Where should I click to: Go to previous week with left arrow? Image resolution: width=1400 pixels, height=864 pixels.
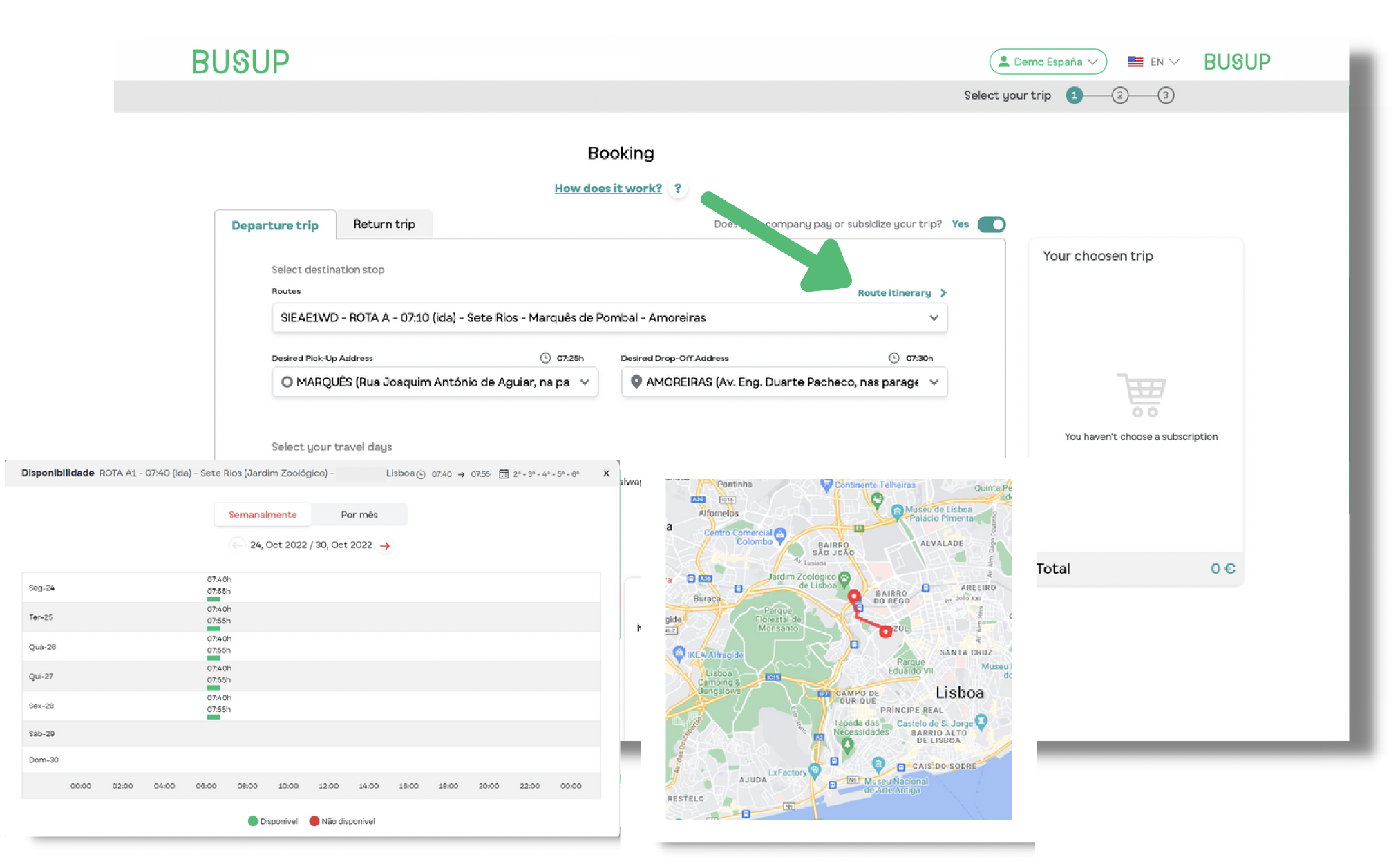[237, 545]
